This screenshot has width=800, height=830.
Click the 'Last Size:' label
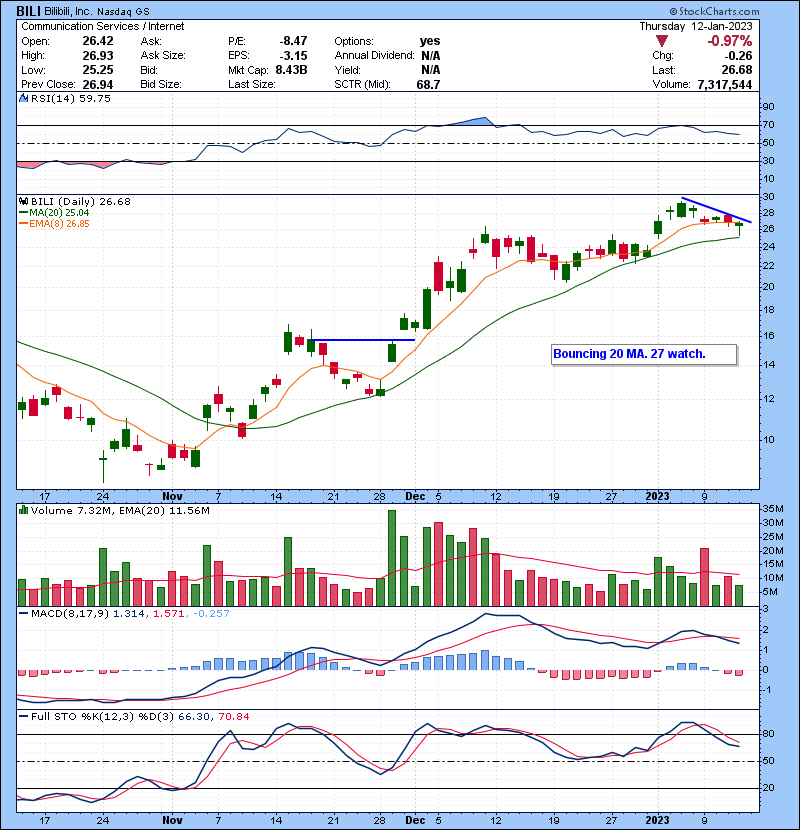(x=251, y=84)
